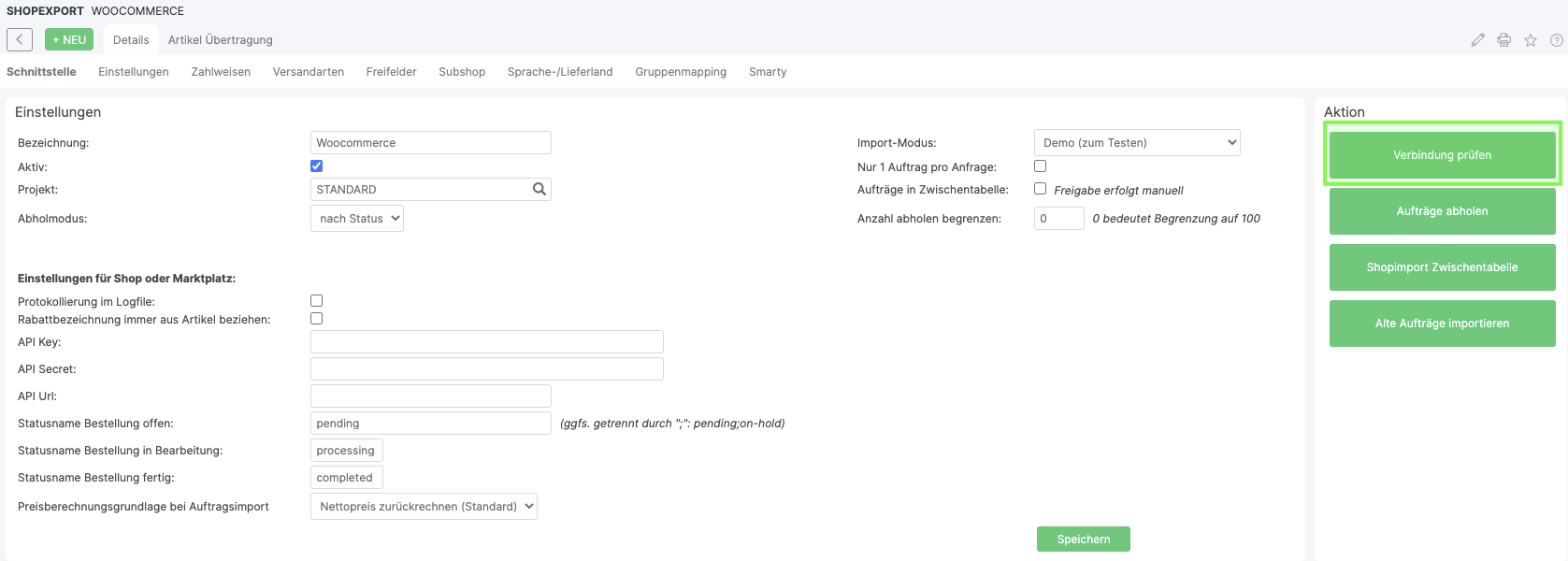The image size is (1568, 561).
Task: Check Aufträge in Zwischentabelle
Action: (1040, 188)
